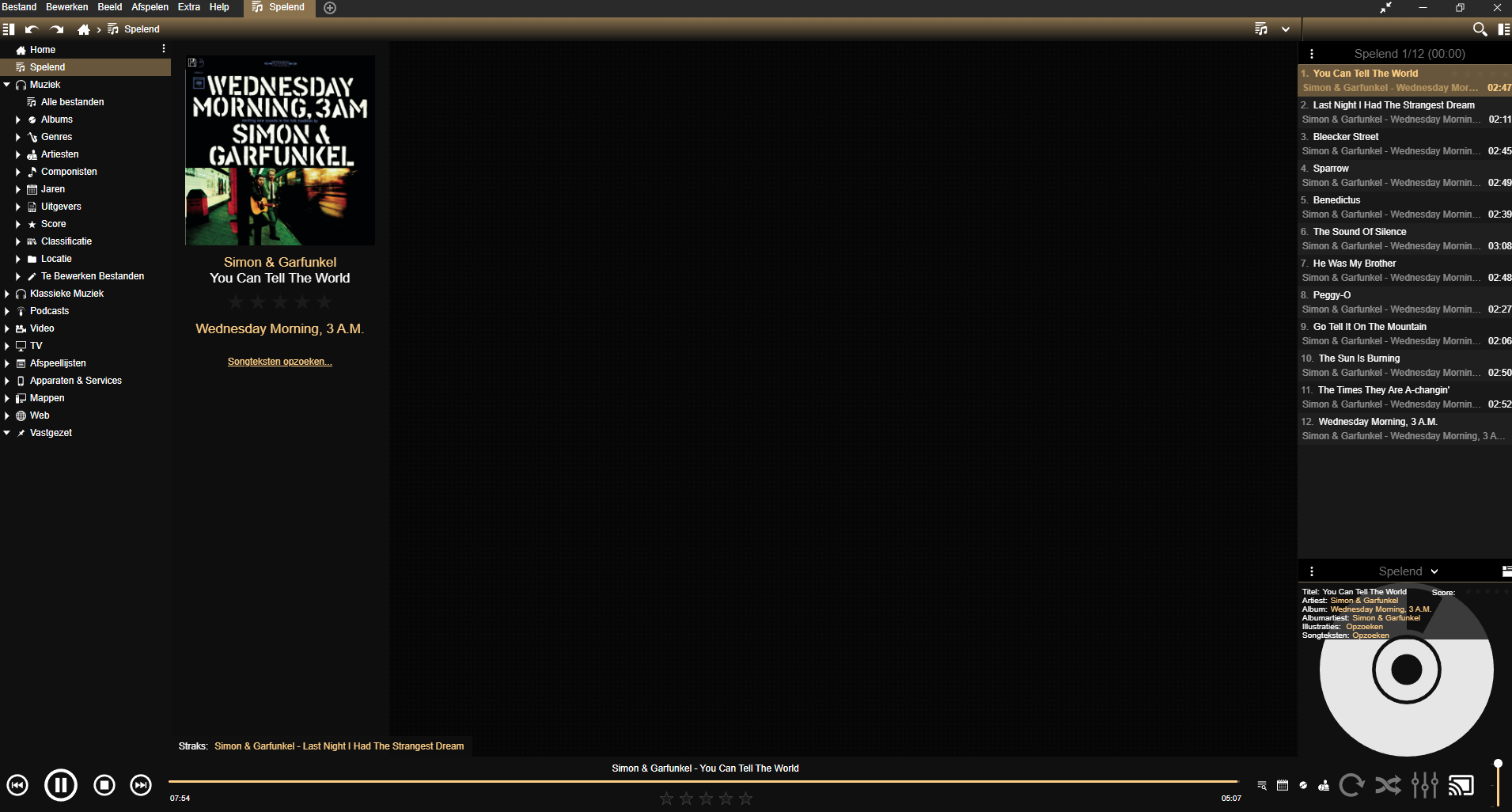This screenshot has width=1512, height=812.
Task: Select Alle bestanden in the tree
Action: click(x=85, y=102)
